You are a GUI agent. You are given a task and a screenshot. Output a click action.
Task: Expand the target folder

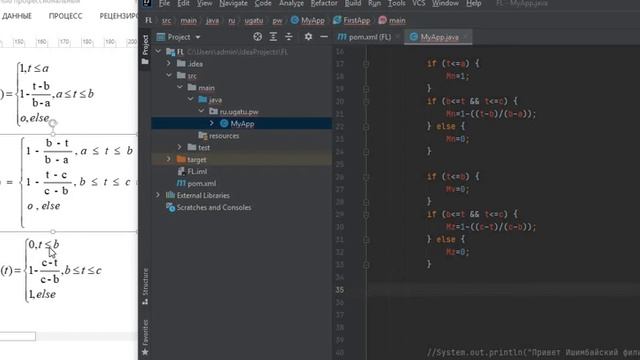tap(169, 159)
